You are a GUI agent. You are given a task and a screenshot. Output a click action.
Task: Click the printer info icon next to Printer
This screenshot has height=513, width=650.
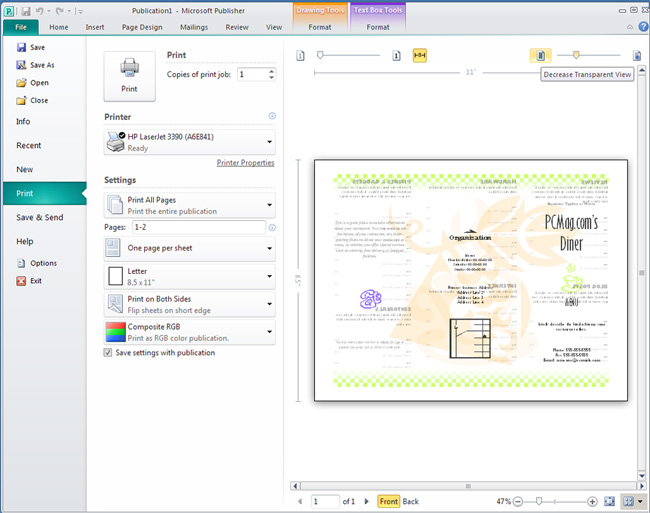click(x=272, y=116)
